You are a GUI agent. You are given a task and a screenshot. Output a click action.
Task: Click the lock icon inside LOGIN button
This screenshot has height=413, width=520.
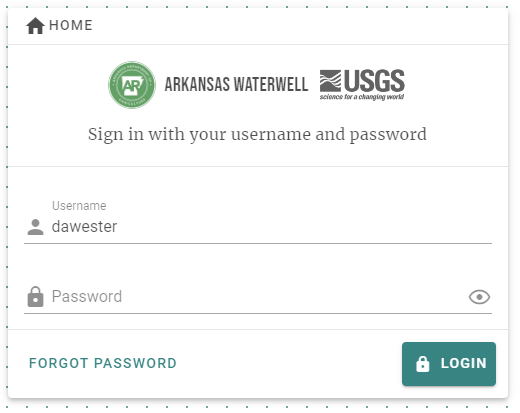click(423, 364)
